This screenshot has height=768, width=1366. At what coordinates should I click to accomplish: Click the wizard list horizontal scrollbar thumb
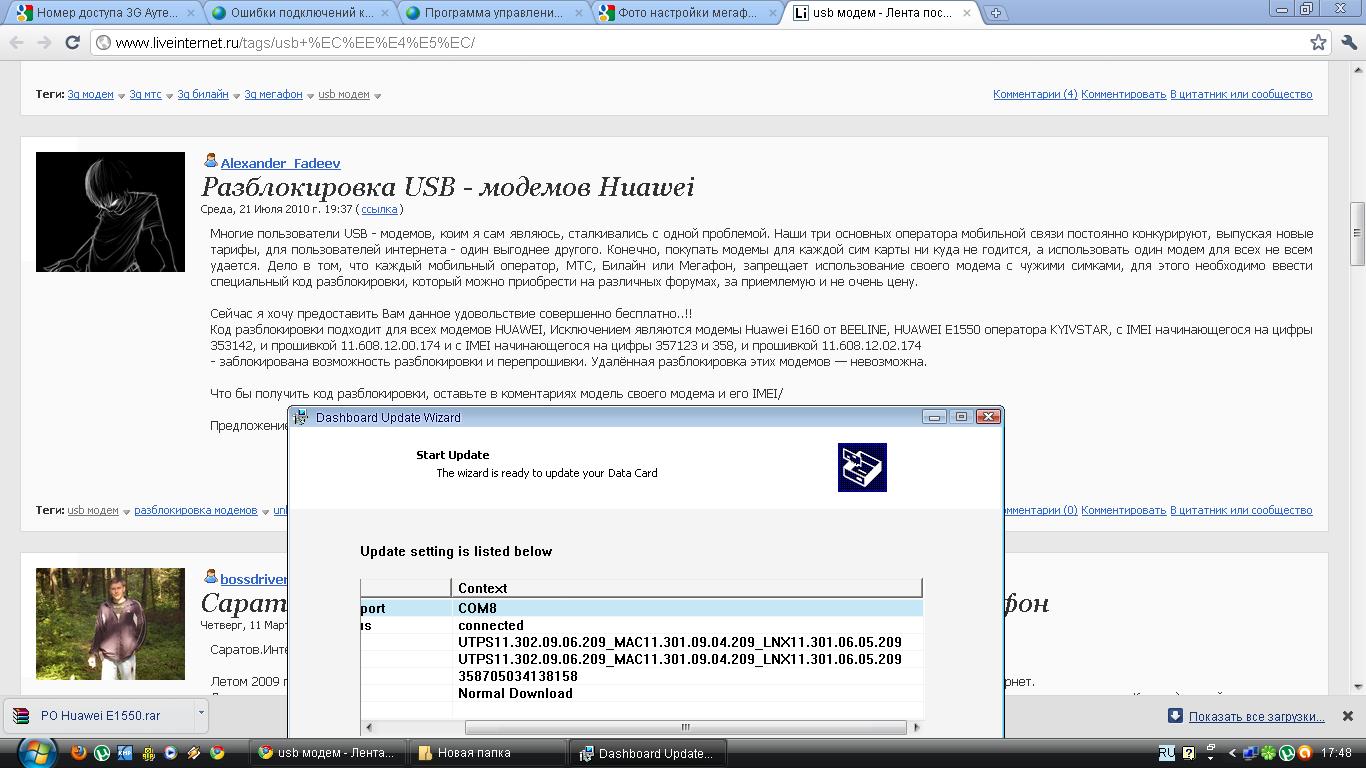point(686,727)
